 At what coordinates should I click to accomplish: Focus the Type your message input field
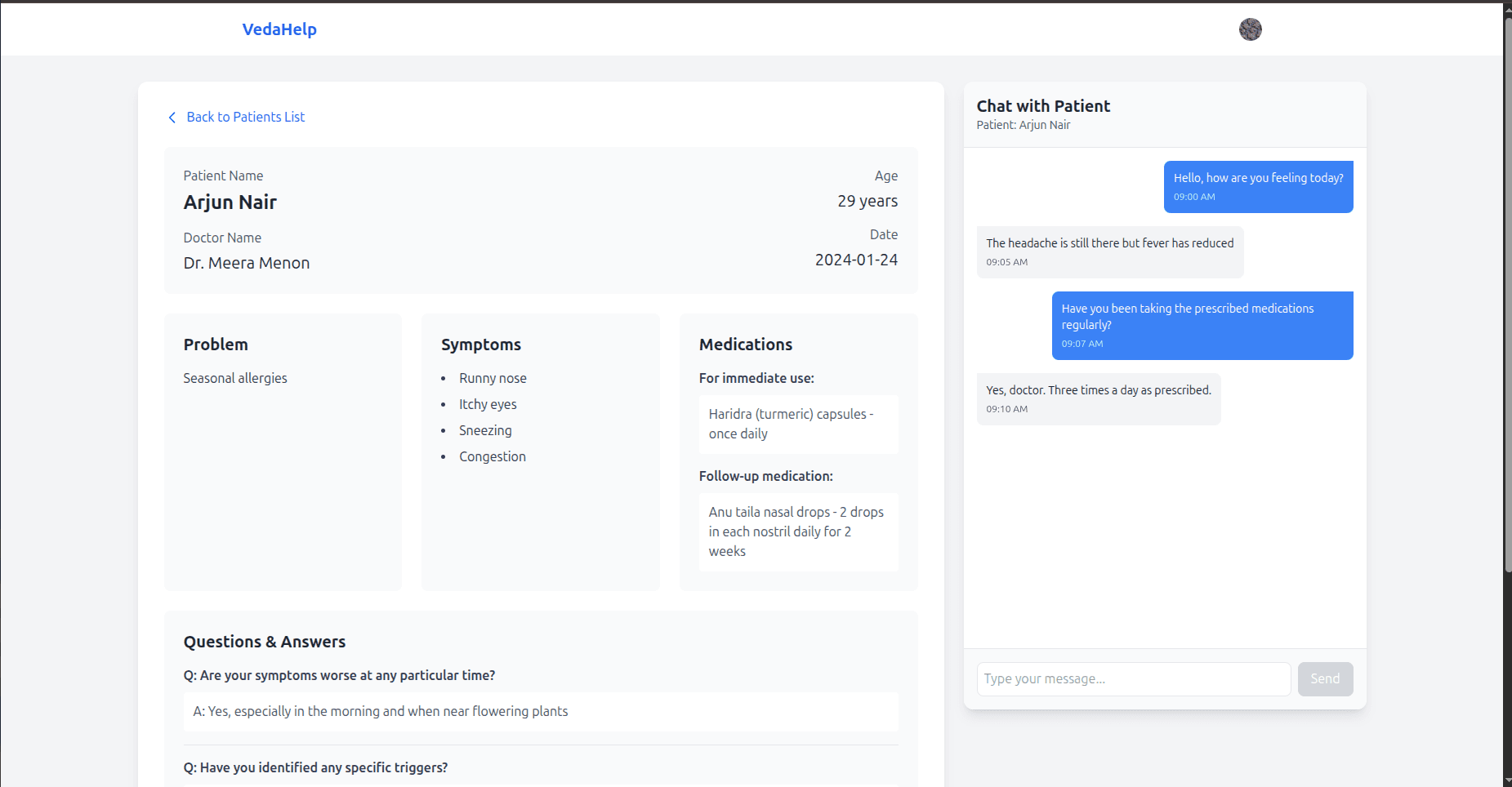point(1133,678)
